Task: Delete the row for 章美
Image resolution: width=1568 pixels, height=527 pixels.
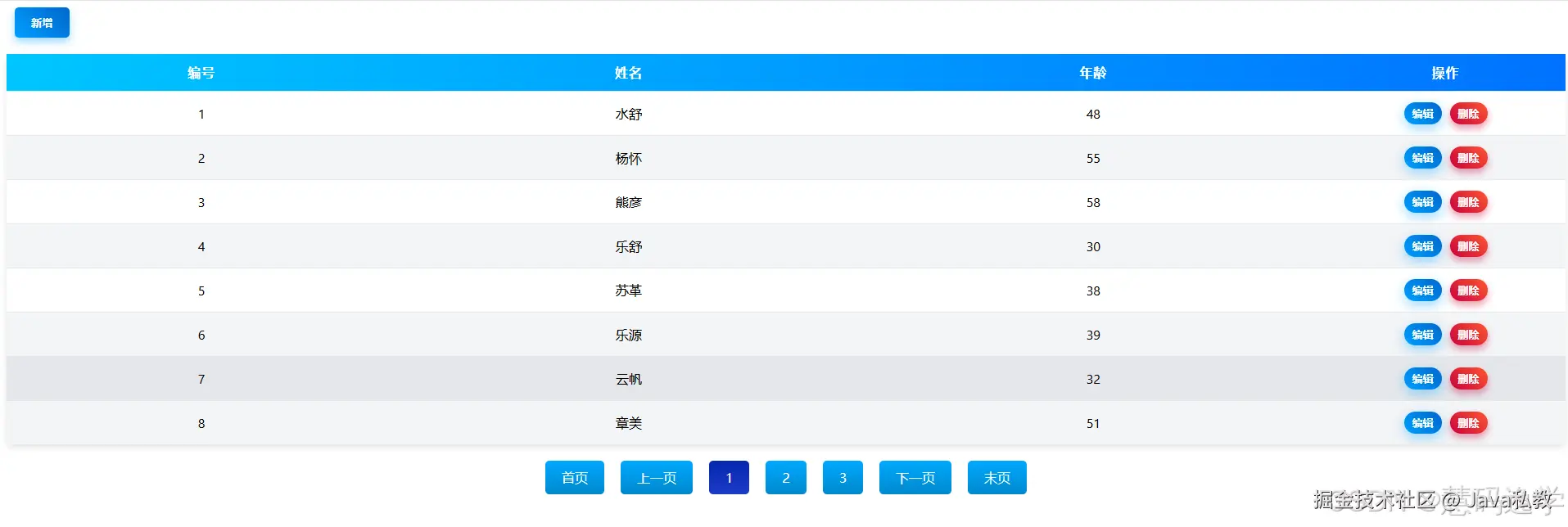Action: coord(1468,423)
